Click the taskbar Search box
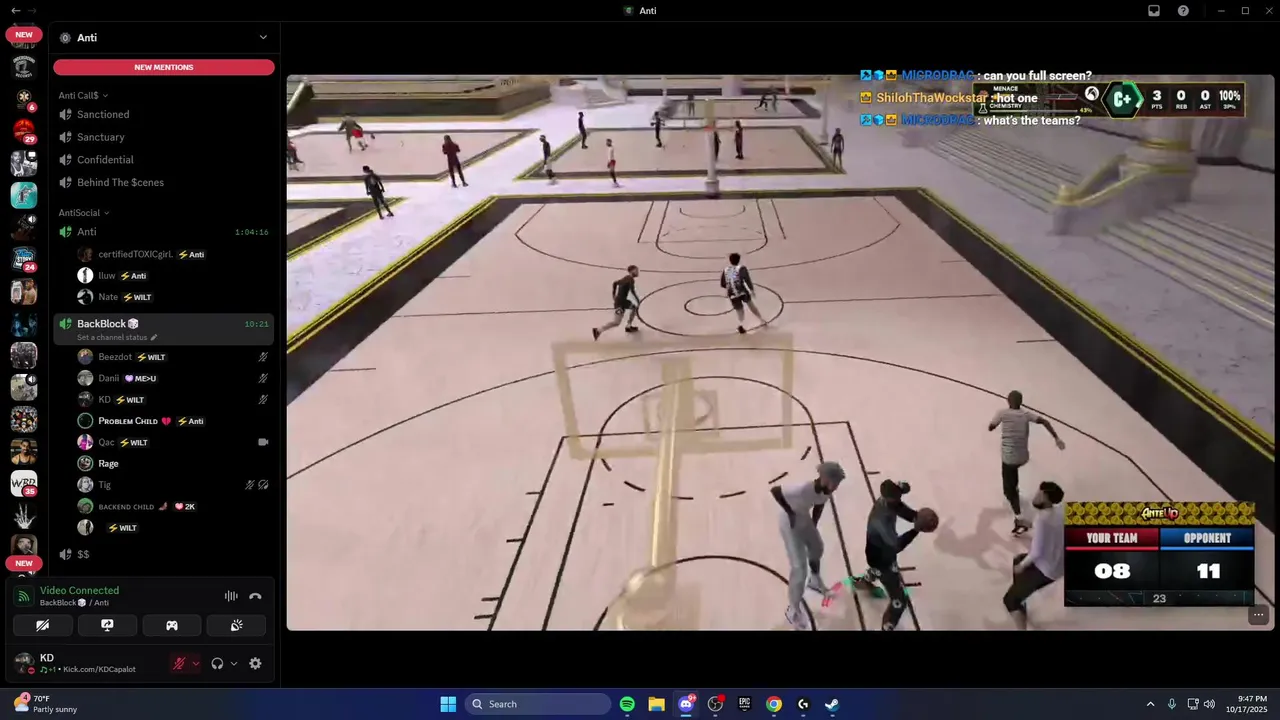 pyautogui.click(x=538, y=704)
